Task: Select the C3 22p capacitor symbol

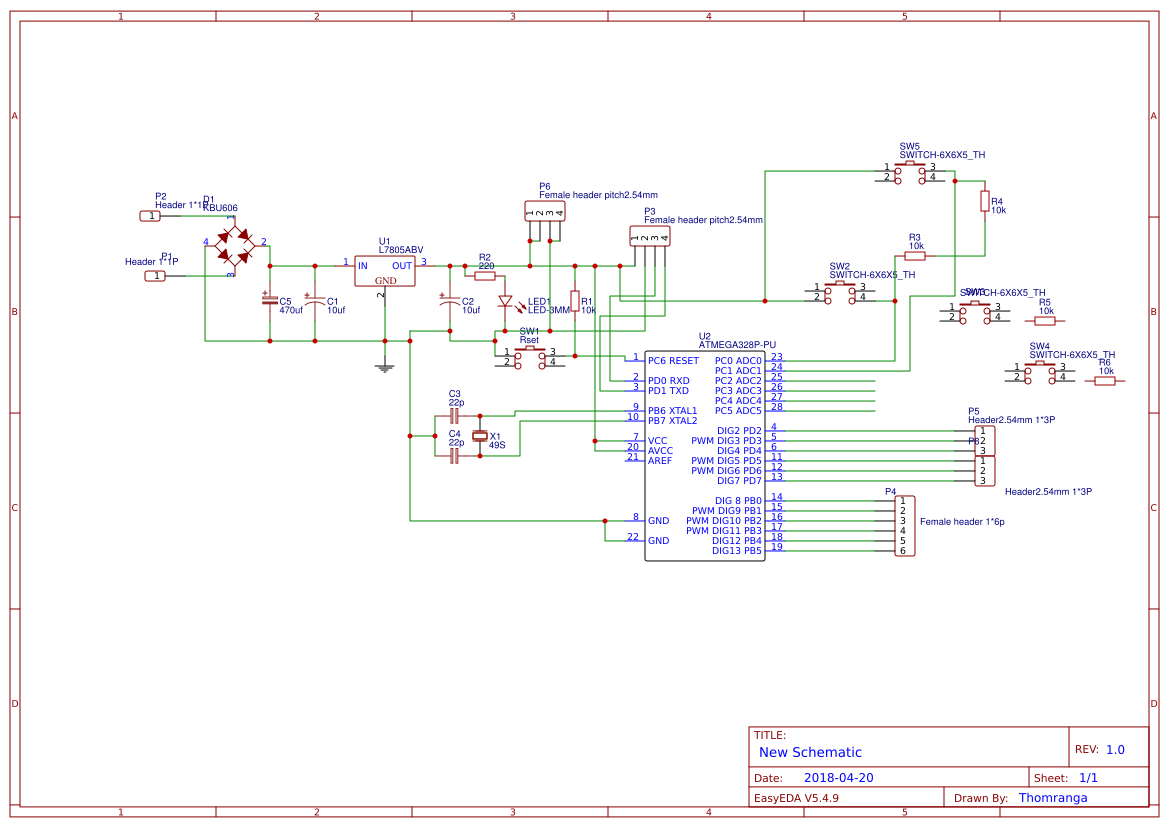Action: (455, 416)
